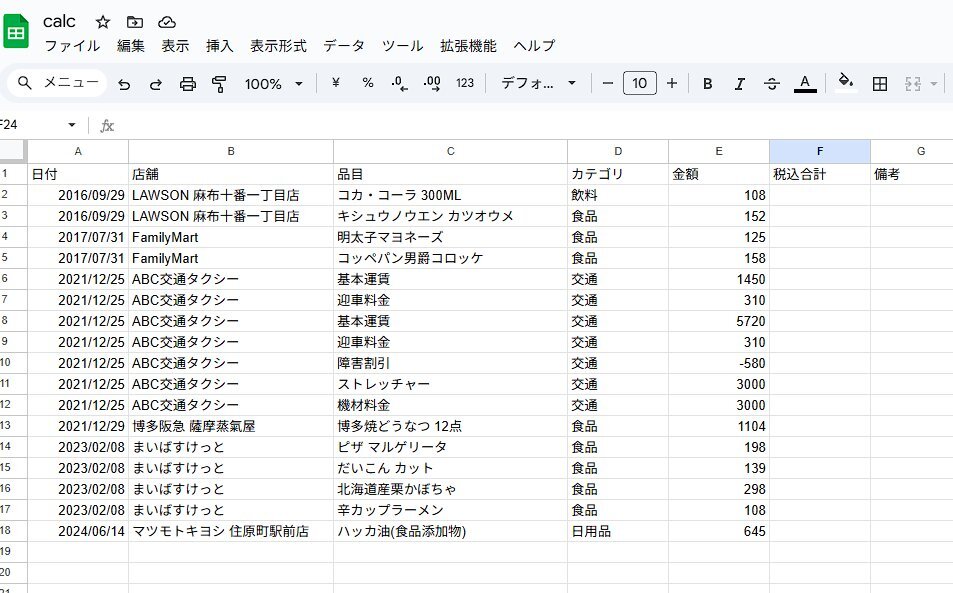This screenshot has width=953, height=593.
Task: Open the 表示形式 menu
Action: click(x=278, y=46)
